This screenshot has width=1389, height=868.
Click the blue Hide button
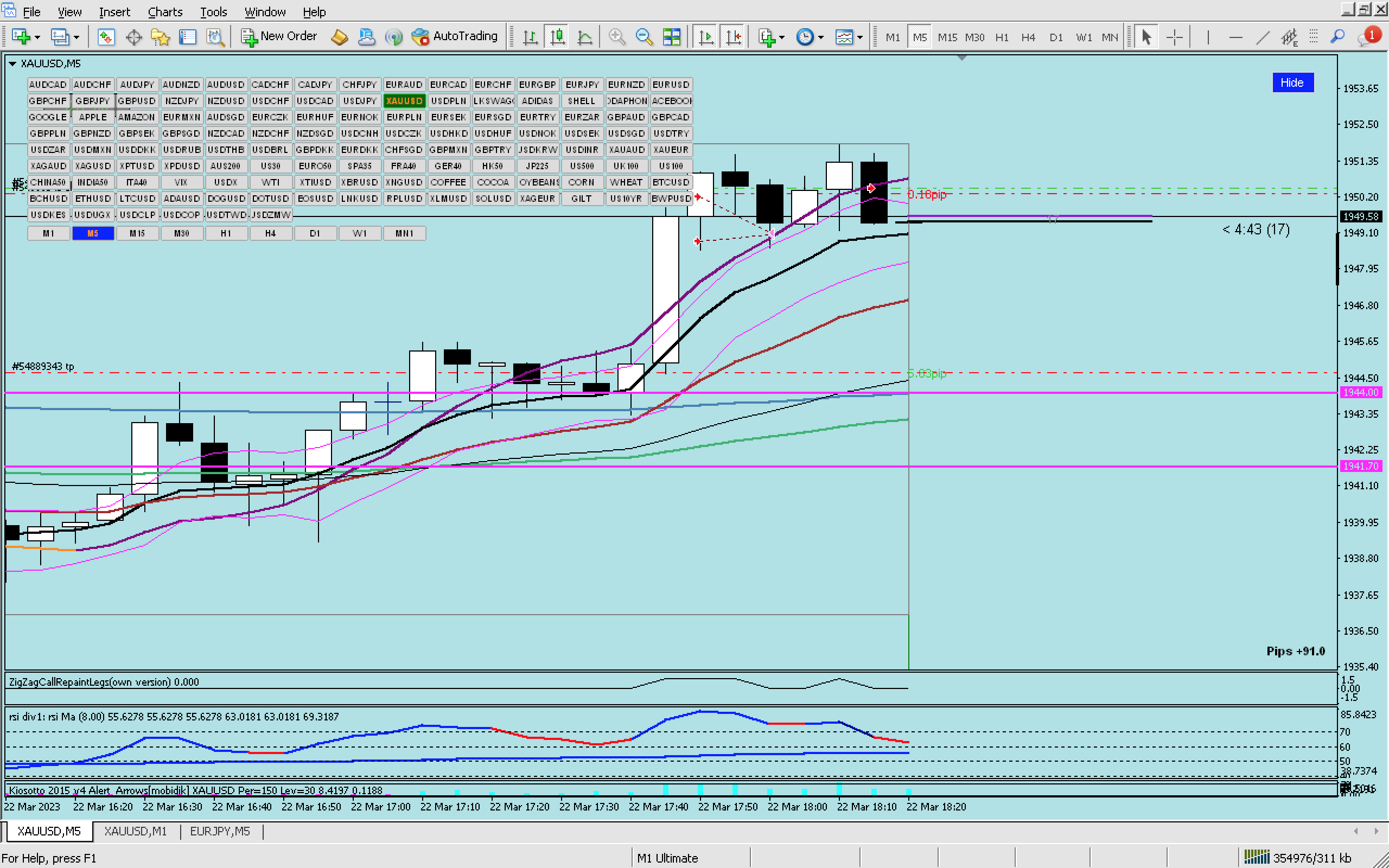coord(1292,82)
